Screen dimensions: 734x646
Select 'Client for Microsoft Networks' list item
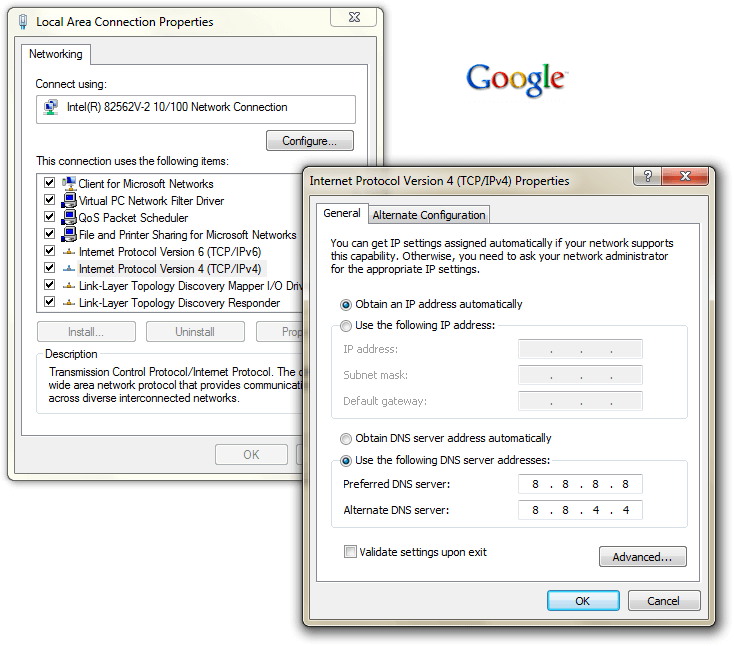tap(146, 184)
